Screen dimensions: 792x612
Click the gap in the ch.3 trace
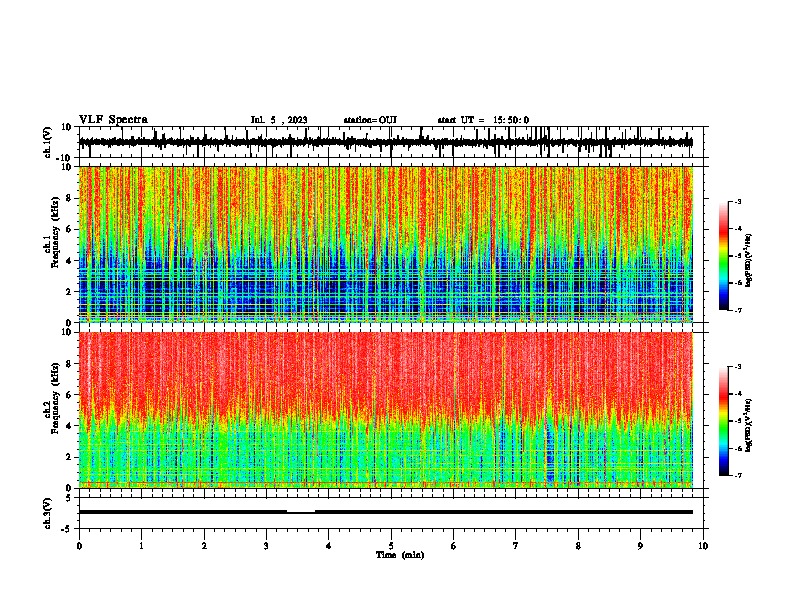click(301, 512)
